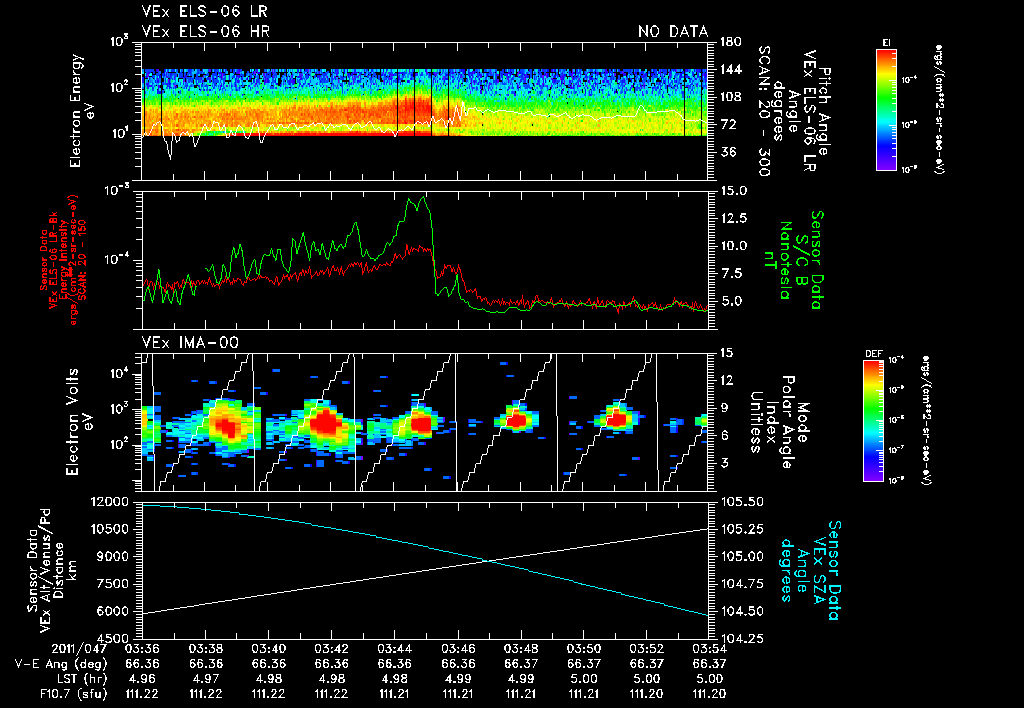This screenshot has width=1024, height=708.
Task: Click the 'Electron Volts eV' axis label
Action: click(77, 422)
